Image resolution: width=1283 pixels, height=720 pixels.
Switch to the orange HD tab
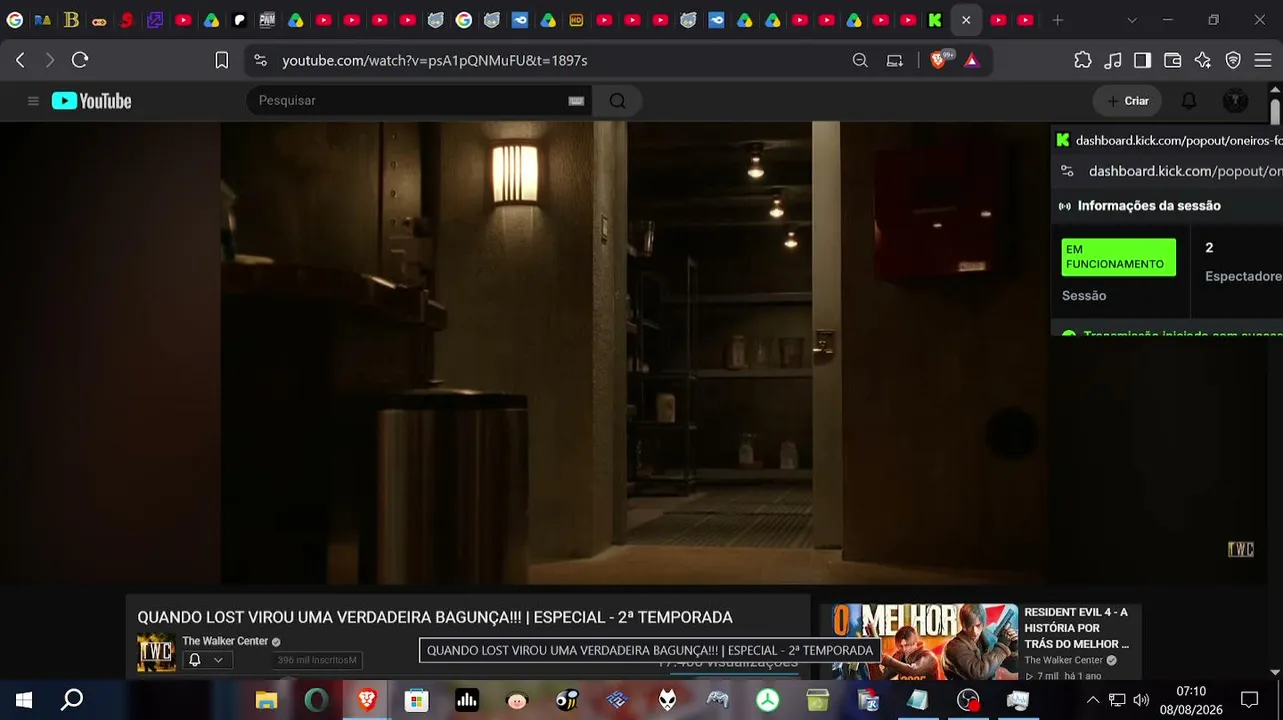pyautogui.click(x=576, y=20)
